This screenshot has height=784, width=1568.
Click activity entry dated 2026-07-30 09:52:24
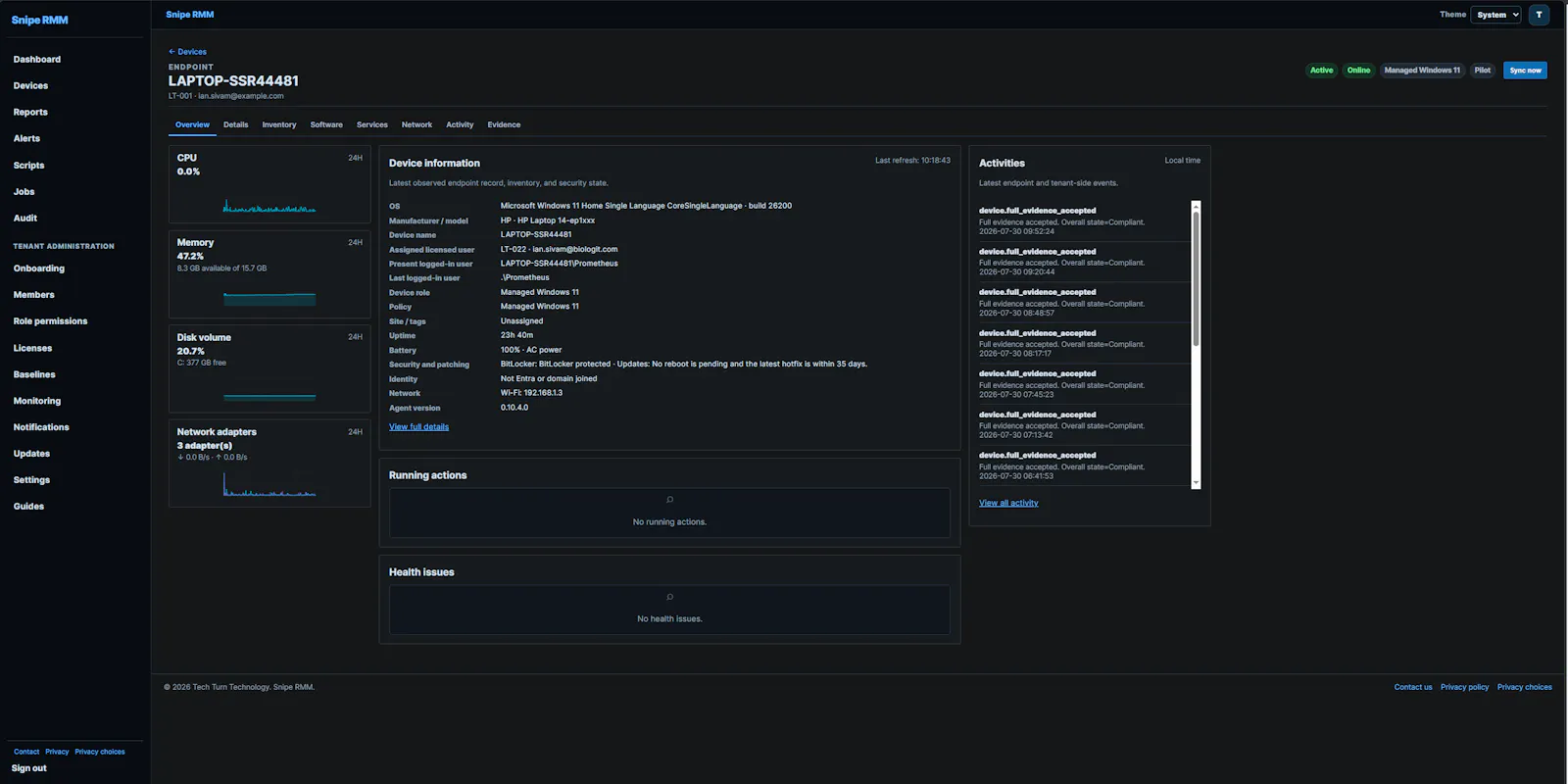[1082, 221]
